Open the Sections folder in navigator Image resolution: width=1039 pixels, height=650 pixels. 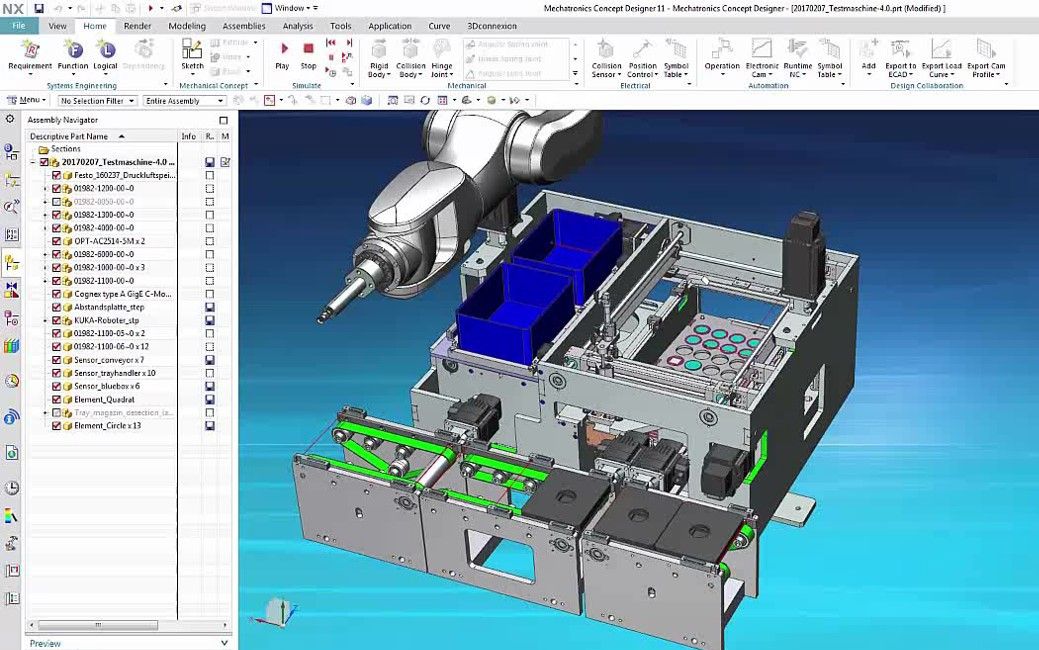pyautogui.click(x=59, y=149)
